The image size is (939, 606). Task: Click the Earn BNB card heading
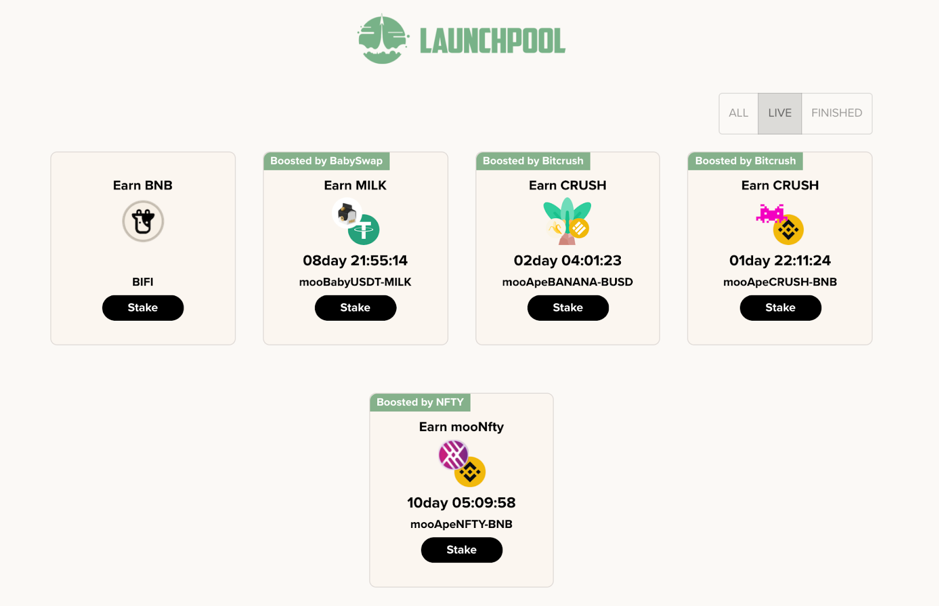143,185
